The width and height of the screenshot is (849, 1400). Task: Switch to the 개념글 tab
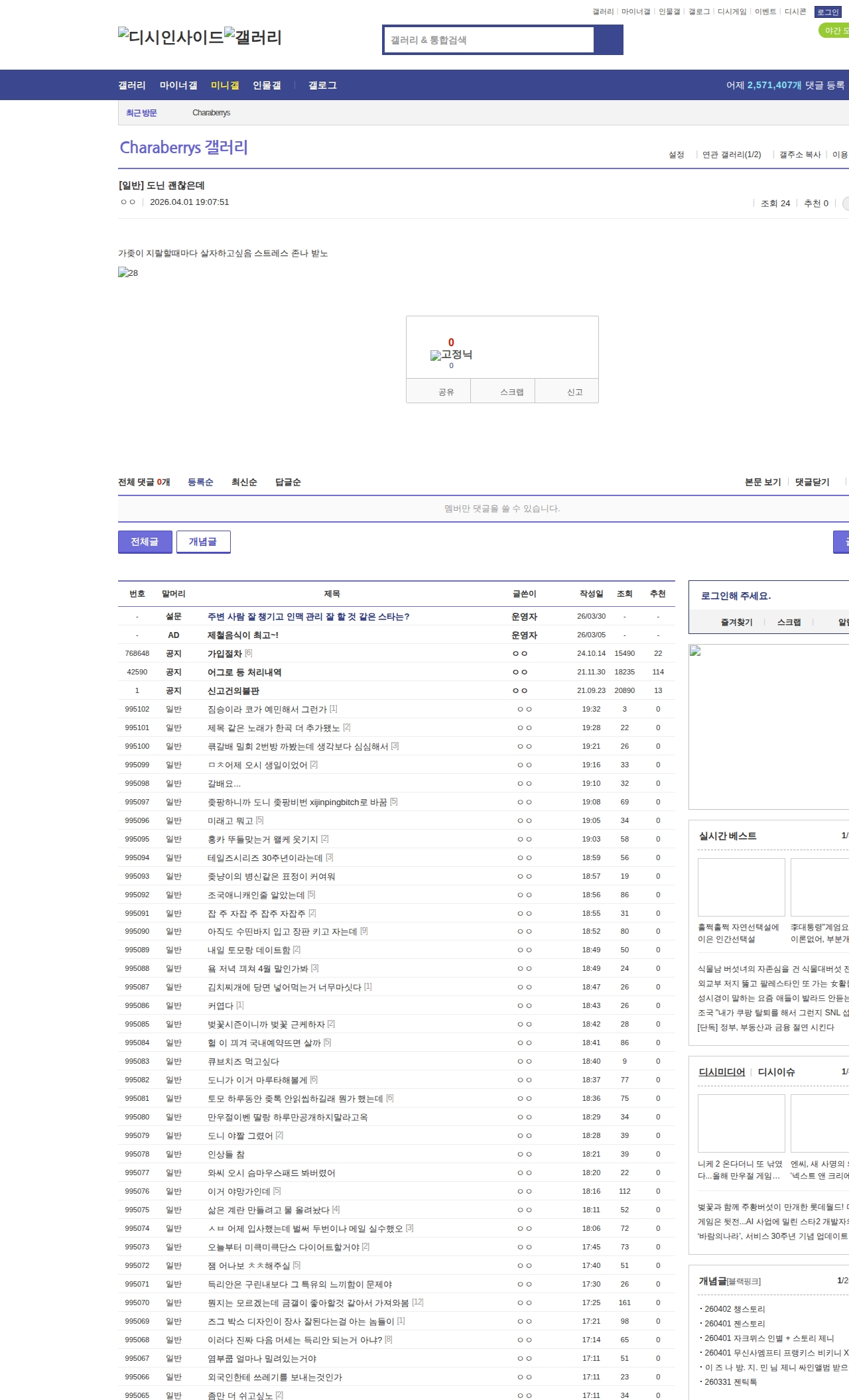tap(203, 542)
